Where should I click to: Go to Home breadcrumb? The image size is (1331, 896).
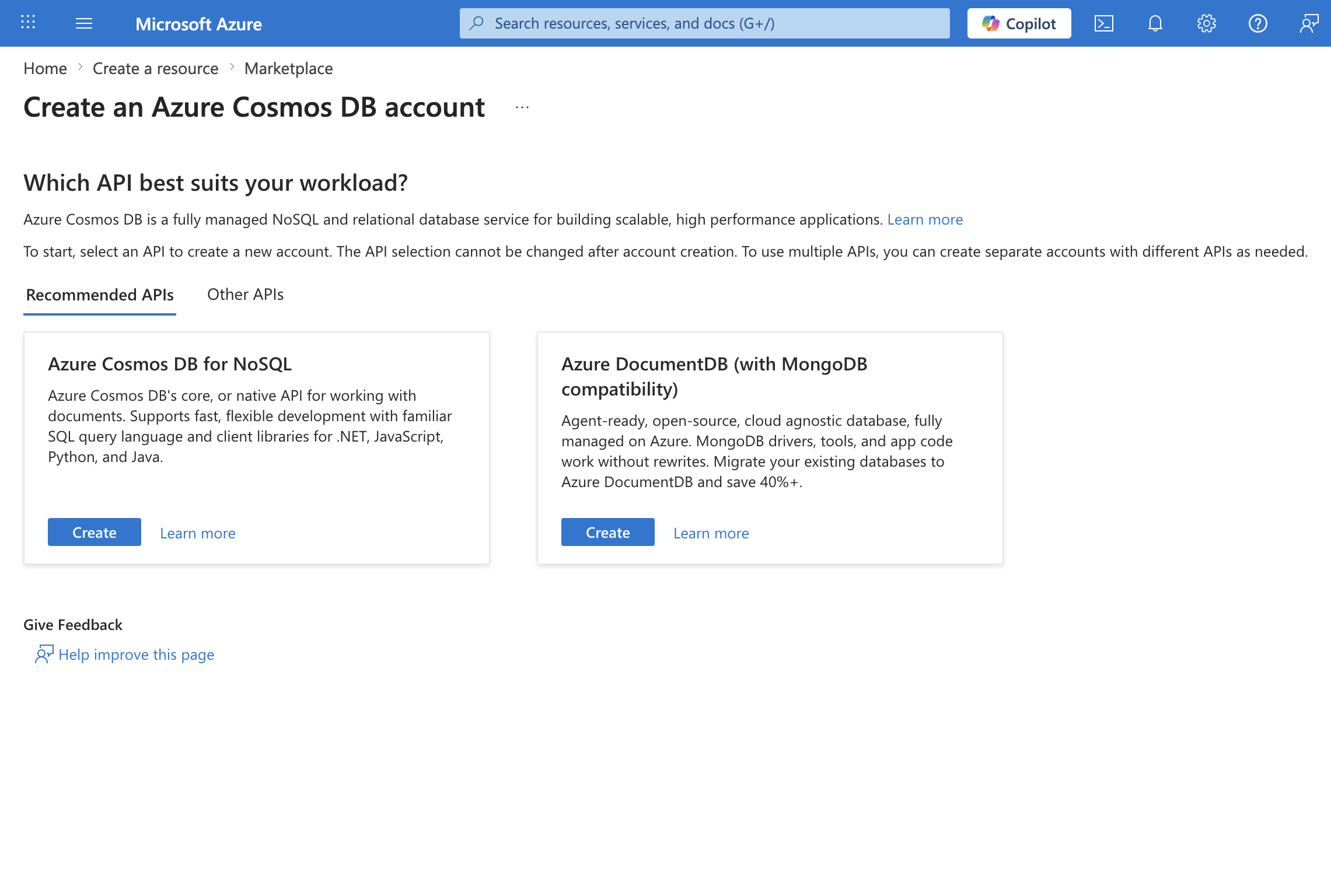[x=45, y=68]
